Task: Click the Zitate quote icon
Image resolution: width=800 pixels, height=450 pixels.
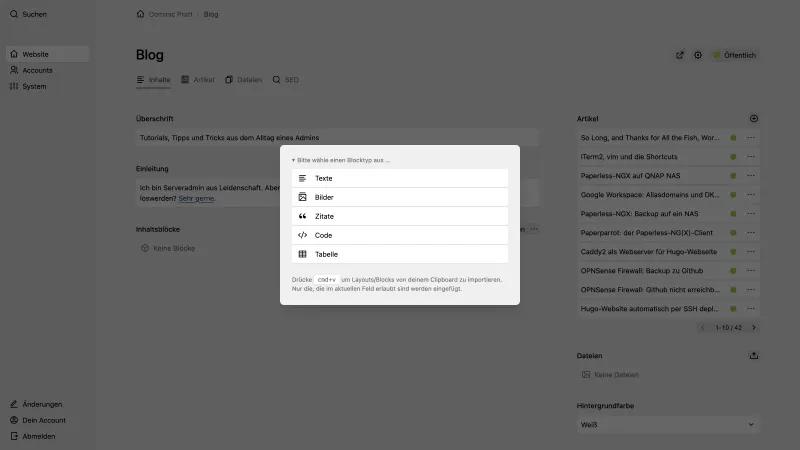Action: (x=303, y=216)
